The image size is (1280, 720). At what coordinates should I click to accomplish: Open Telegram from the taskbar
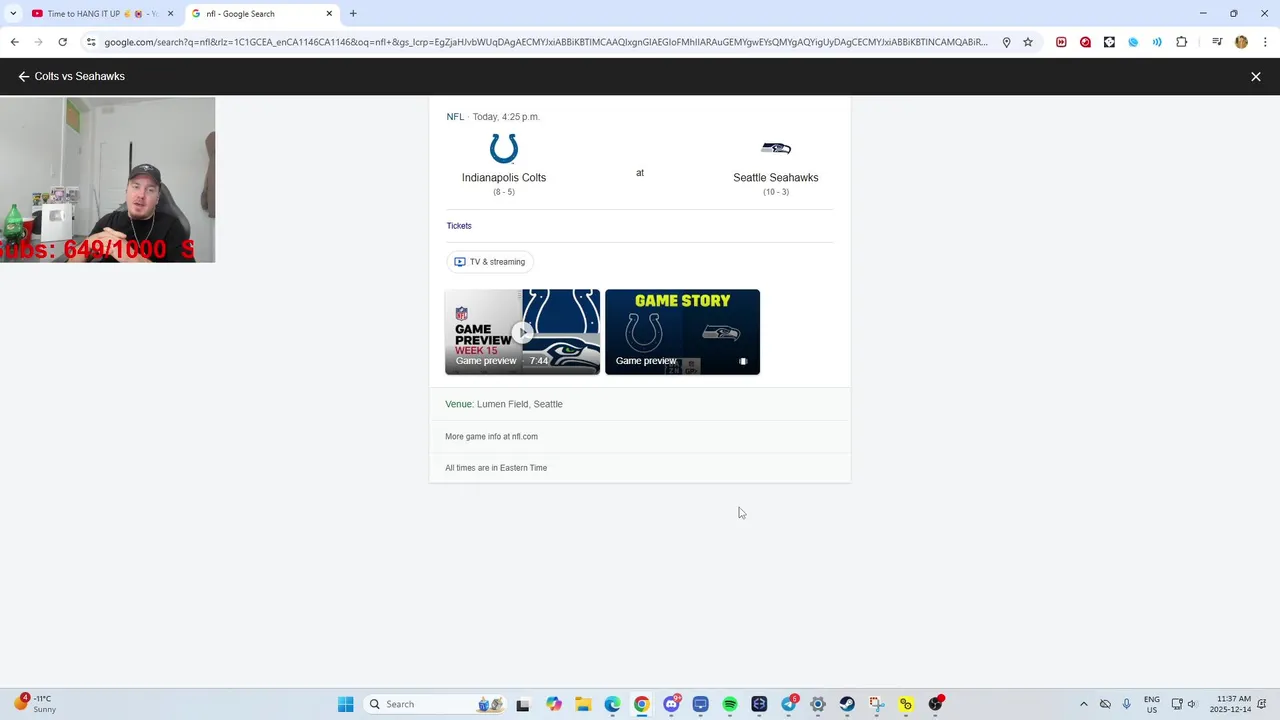(x=789, y=704)
